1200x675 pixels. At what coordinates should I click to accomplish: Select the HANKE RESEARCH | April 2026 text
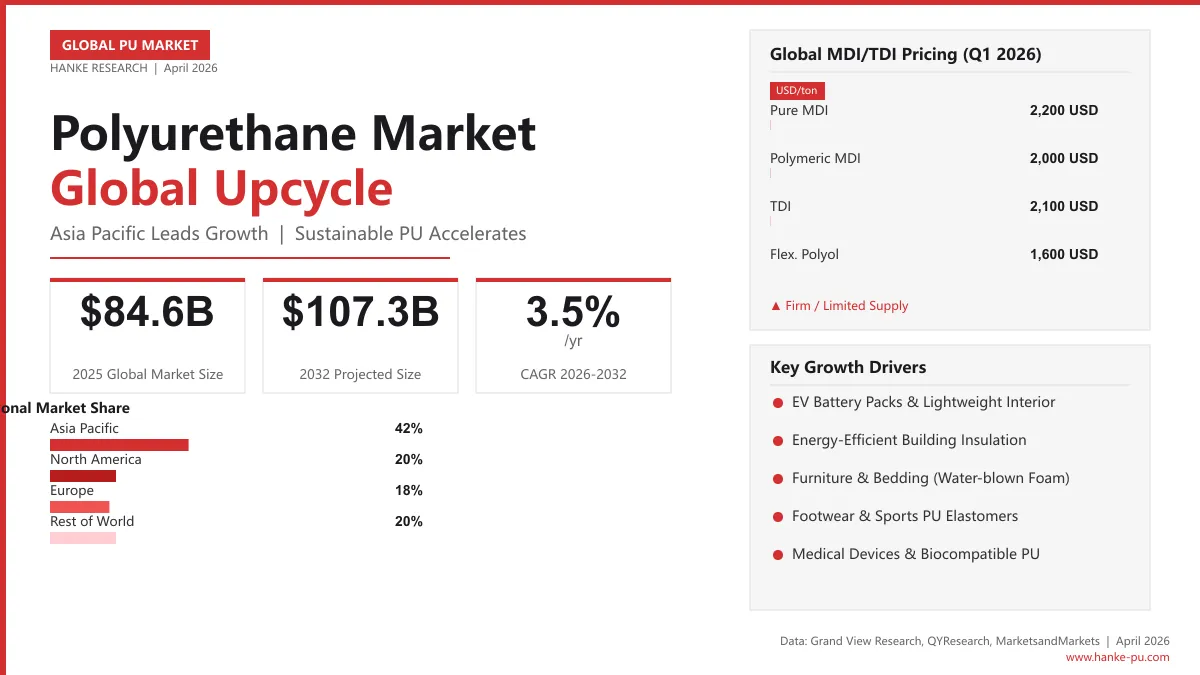pos(134,68)
